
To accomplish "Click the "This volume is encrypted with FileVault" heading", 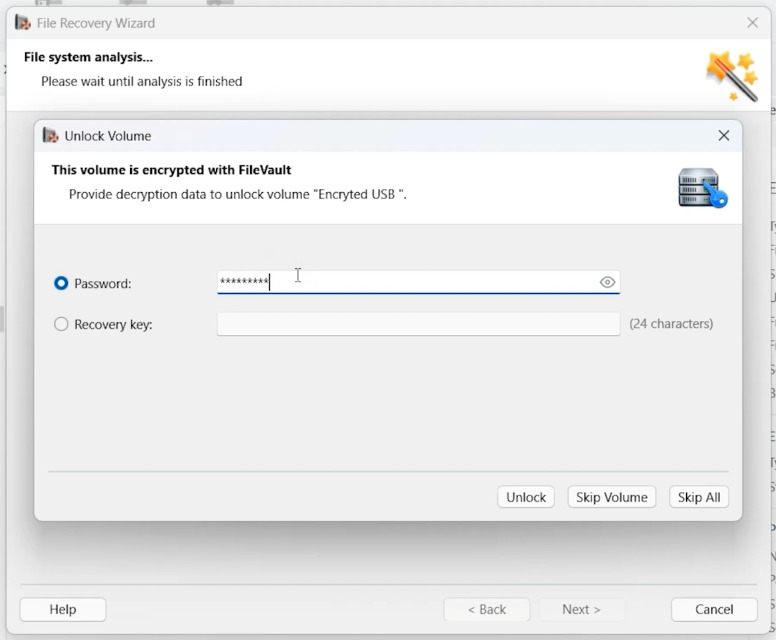I will point(171,170).
